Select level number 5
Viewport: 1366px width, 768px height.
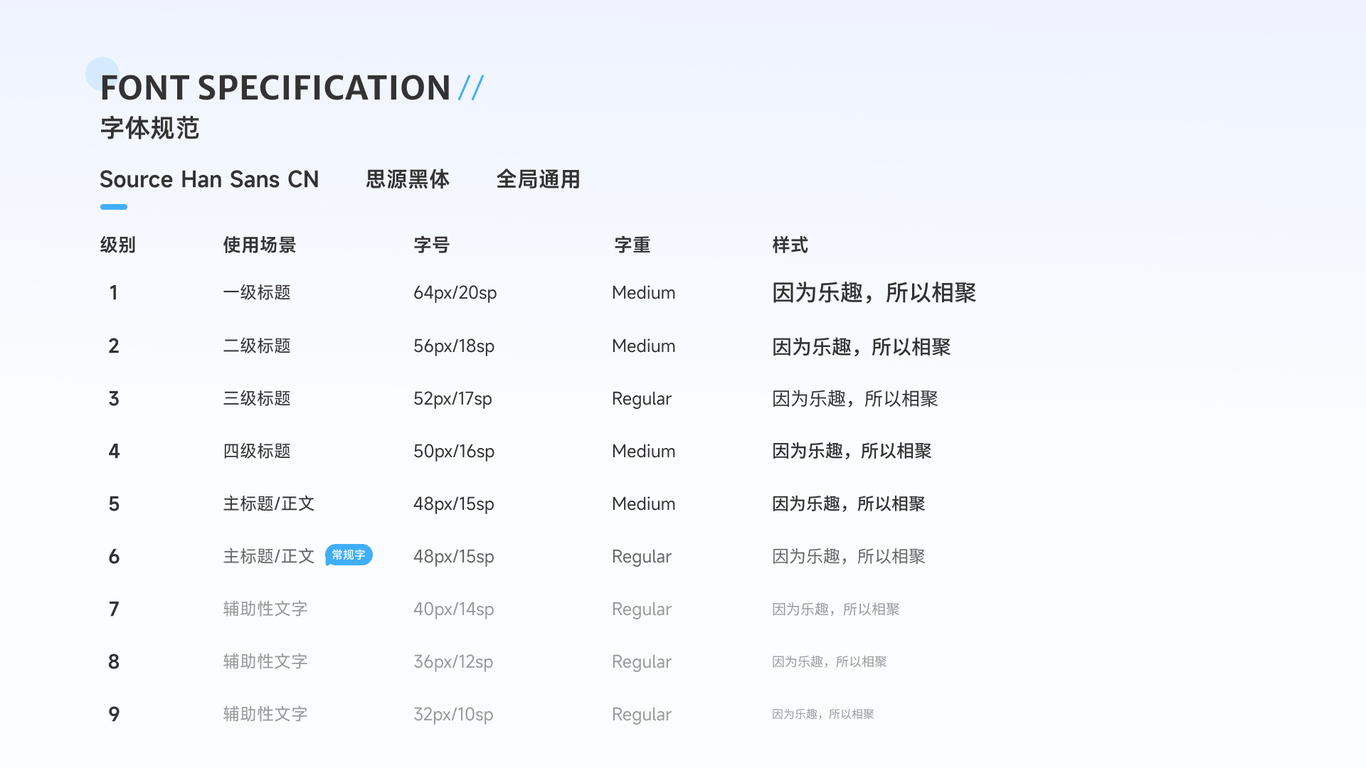[x=114, y=504]
